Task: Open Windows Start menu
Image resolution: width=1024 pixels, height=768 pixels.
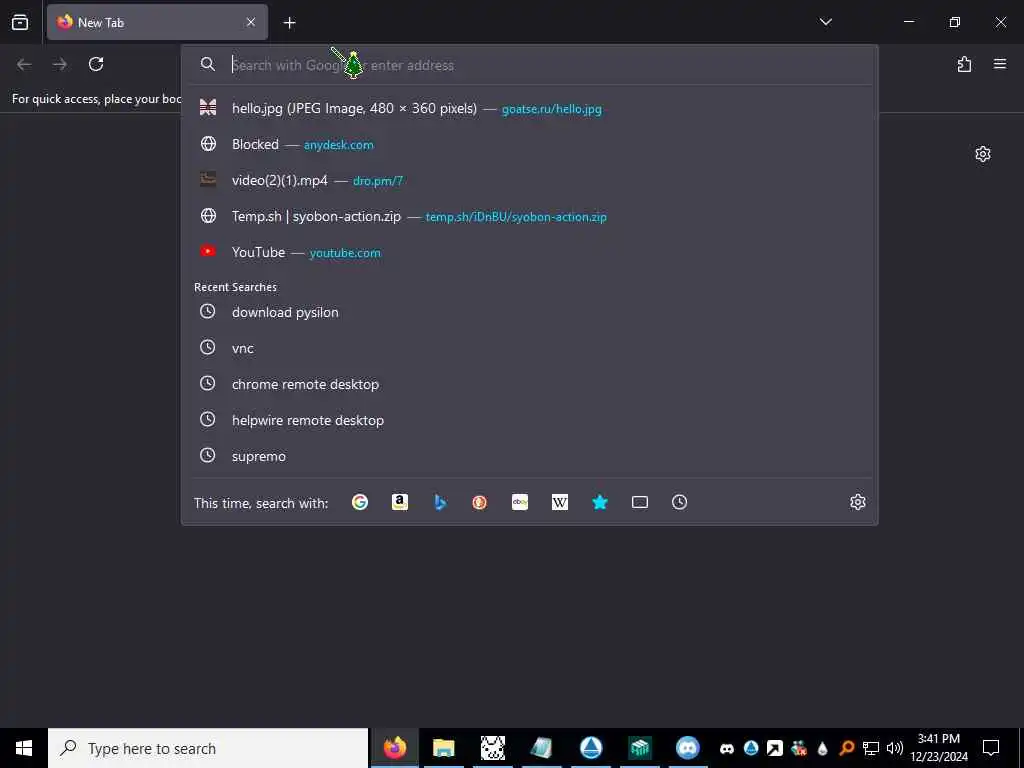Action: [24, 748]
